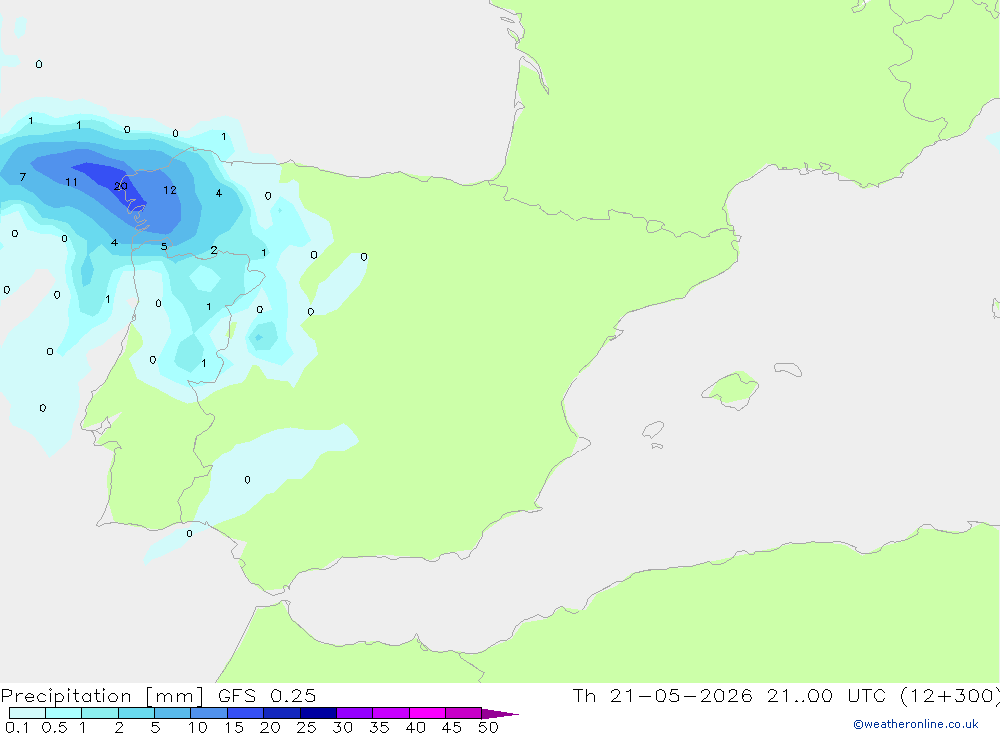Click the '11' precipitation value on the map
The image size is (1000, 733).
(x=71, y=182)
